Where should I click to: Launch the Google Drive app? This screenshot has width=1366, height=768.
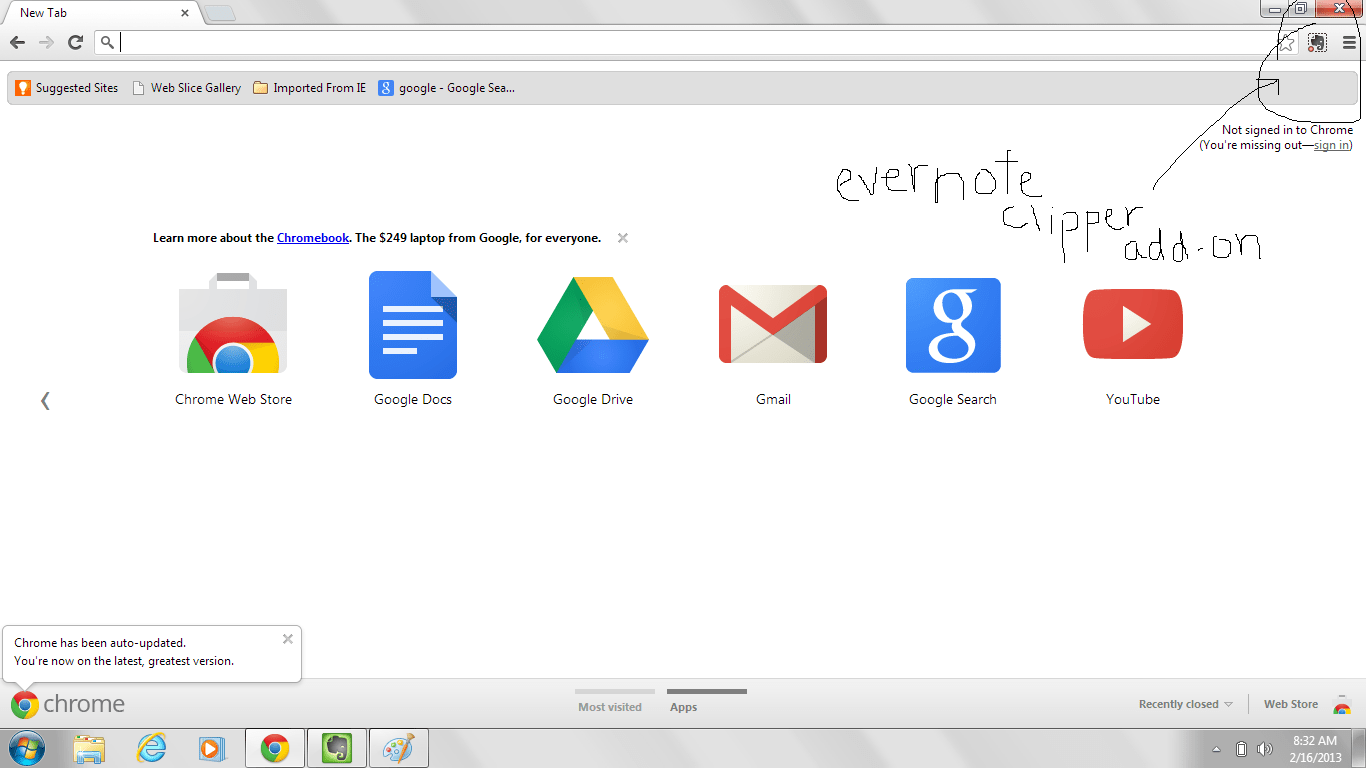[x=593, y=339]
